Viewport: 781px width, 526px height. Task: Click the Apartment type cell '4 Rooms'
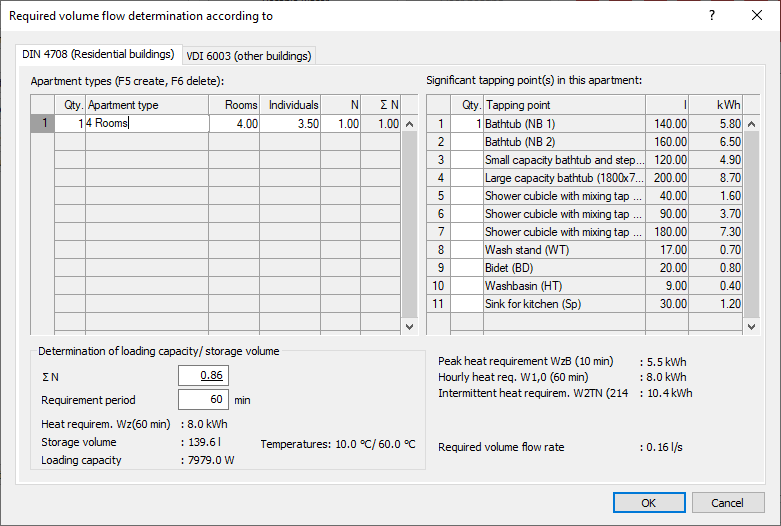pyautogui.click(x=147, y=123)
